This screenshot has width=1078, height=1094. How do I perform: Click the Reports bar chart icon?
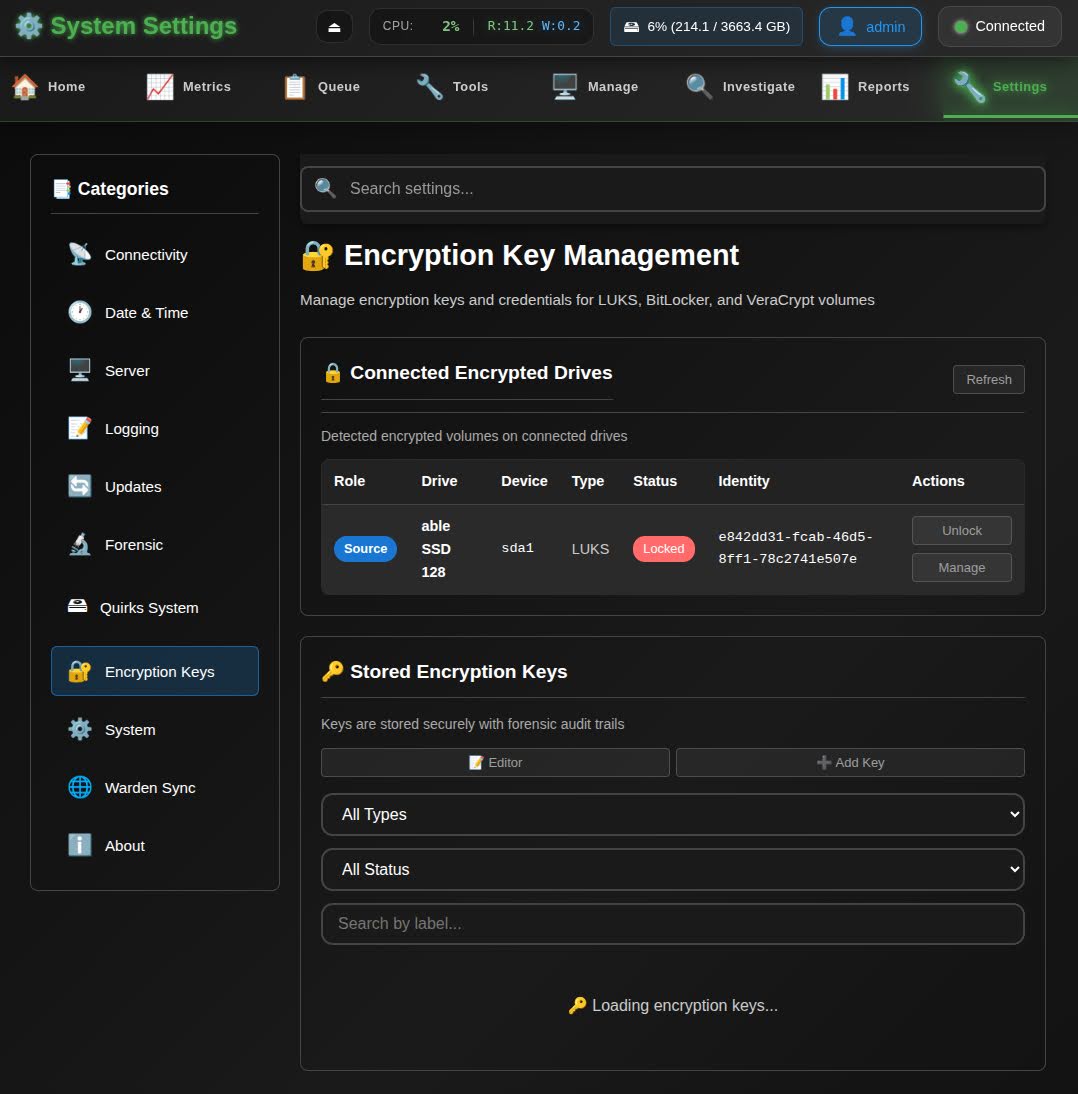coord(834,87)
